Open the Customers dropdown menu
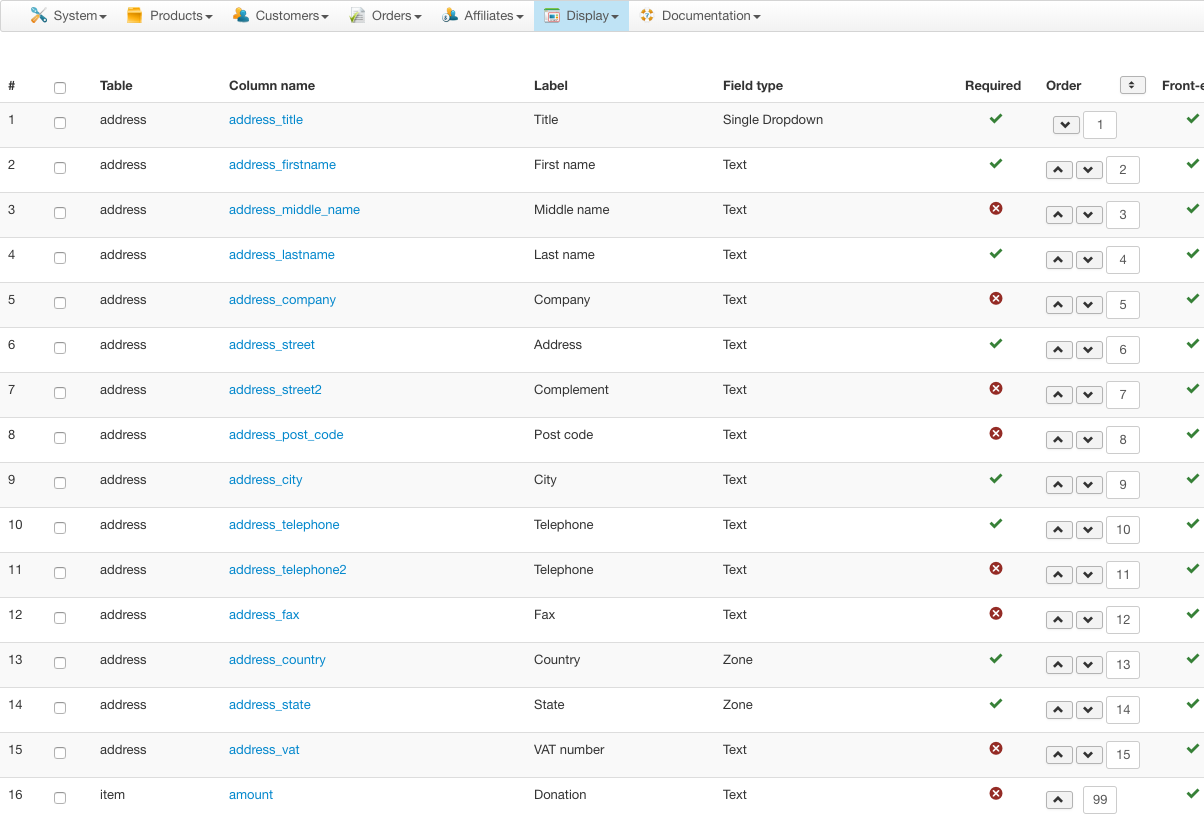This screenshot has height=838, width=1204. (x=281, y=16)
